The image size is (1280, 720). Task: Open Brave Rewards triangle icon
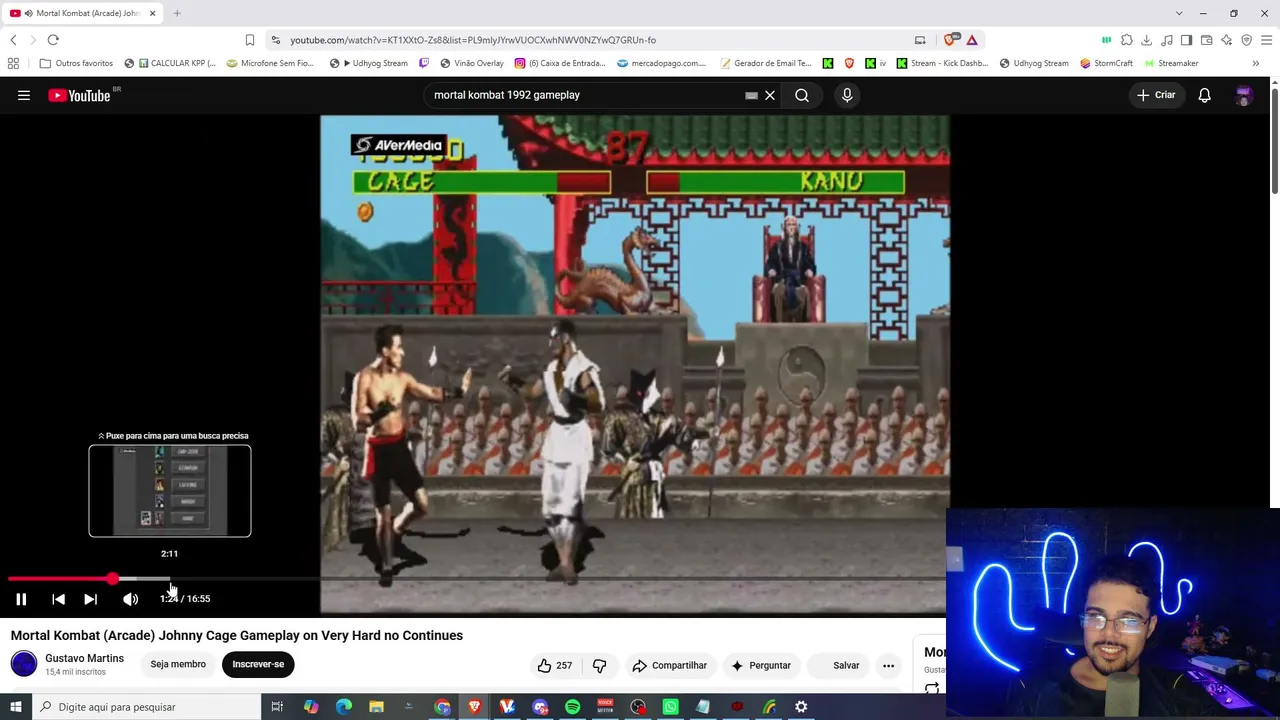point(972,40)
